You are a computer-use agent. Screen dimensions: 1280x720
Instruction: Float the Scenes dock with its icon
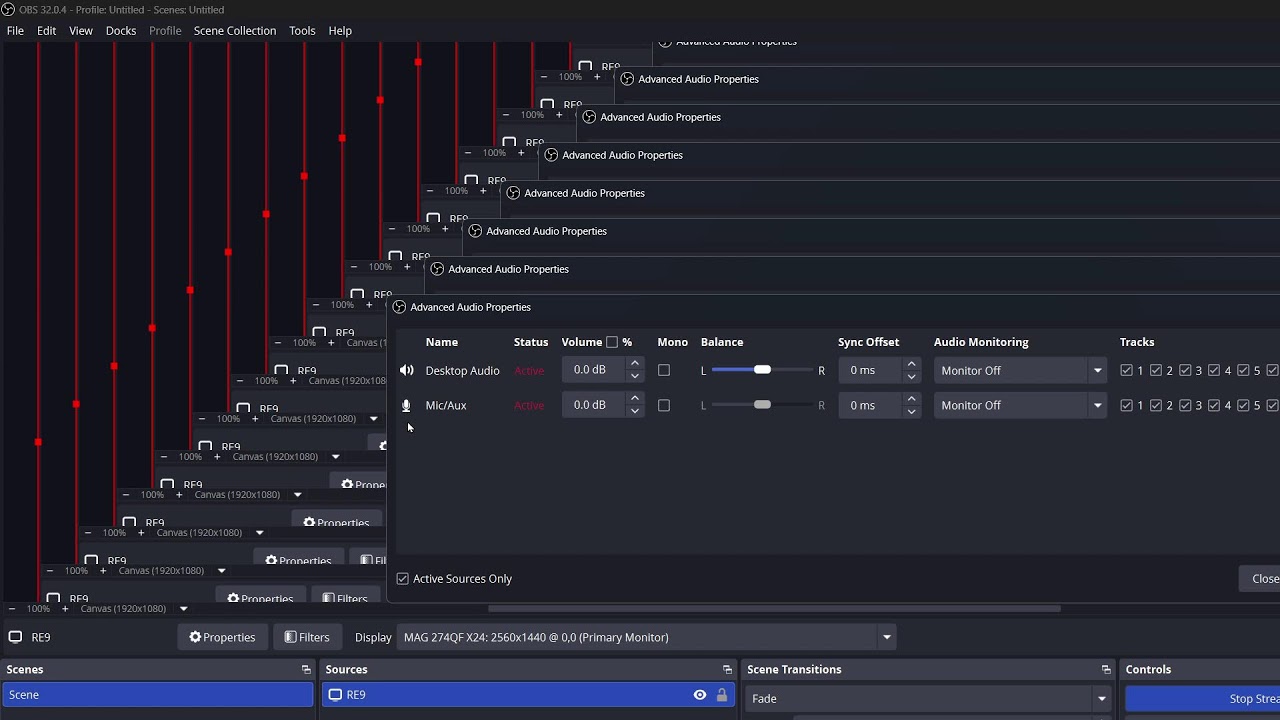pos(306,670)
